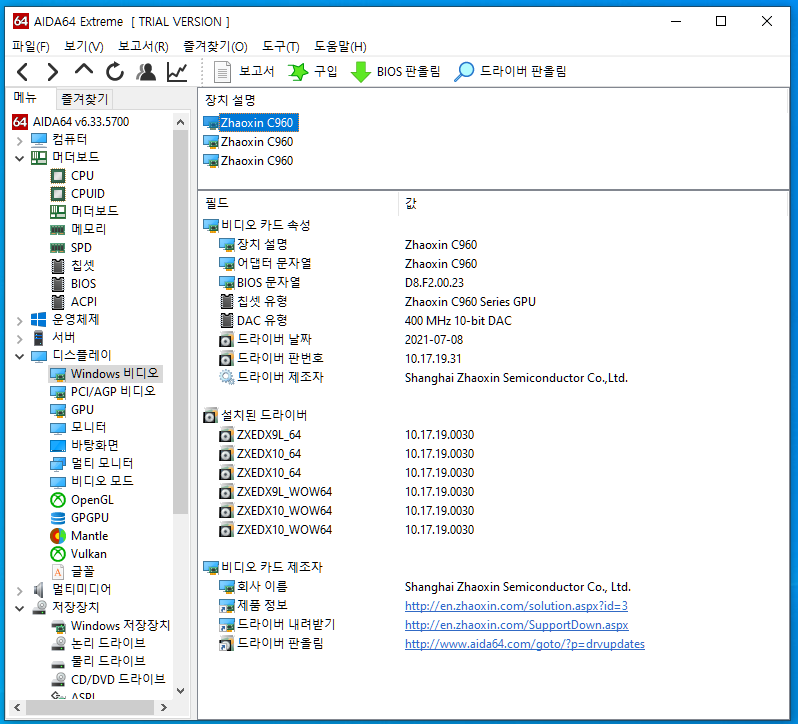The height and width of the screenshot is (724, 798).
Task: Select the 멀티 모니터 tree item
Action: (x=92, y=464)
